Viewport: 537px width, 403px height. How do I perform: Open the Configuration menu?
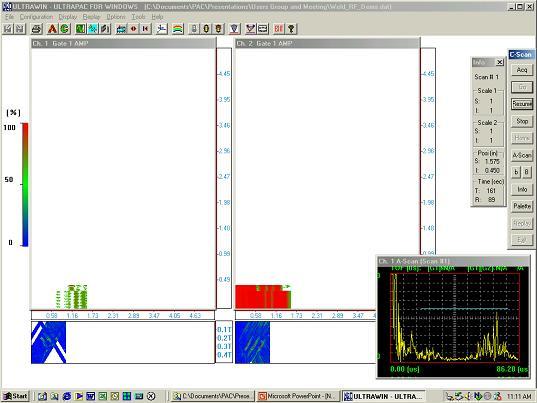(36, 17)
